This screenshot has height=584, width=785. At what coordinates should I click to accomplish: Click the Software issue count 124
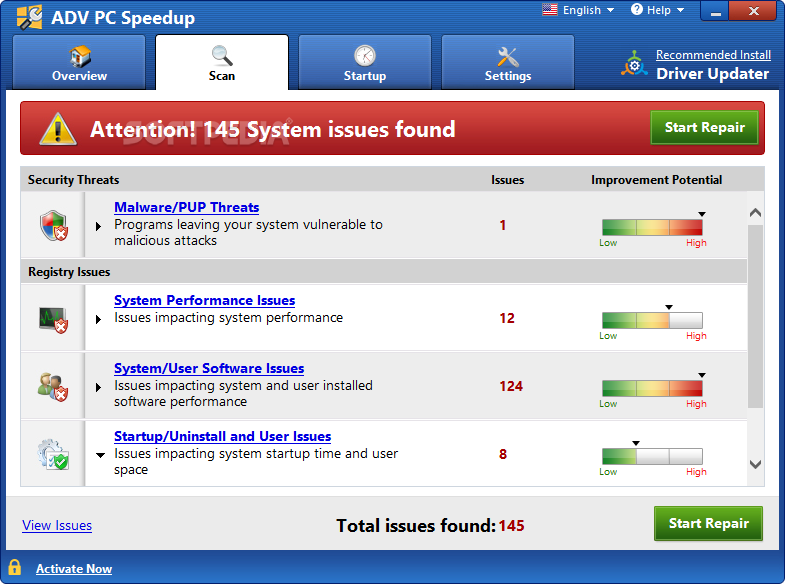(x=511, y=386)
